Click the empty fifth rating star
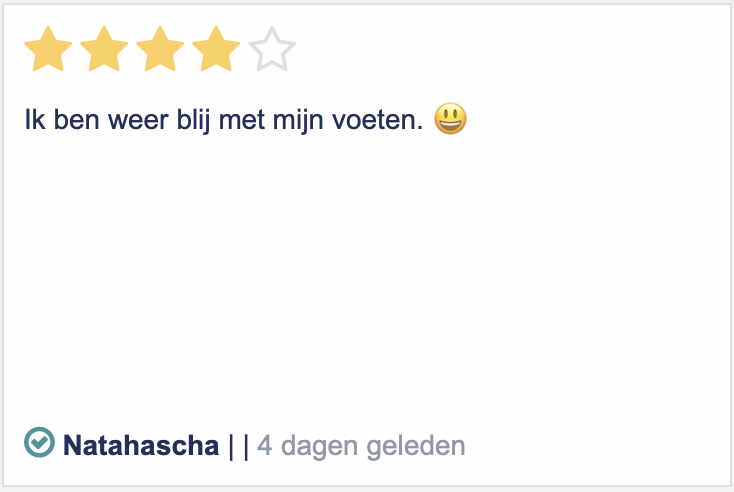734x492 pixels. coord(272,50)
